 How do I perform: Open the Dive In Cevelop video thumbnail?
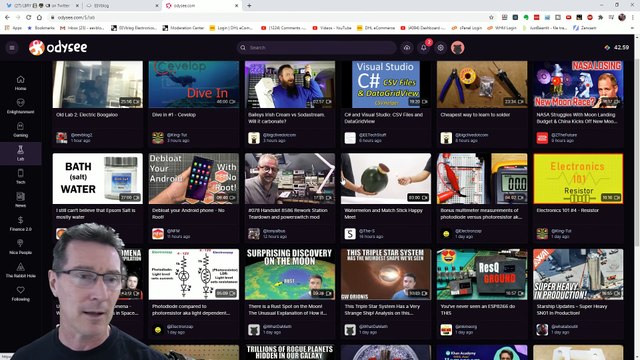click(194, 84)
